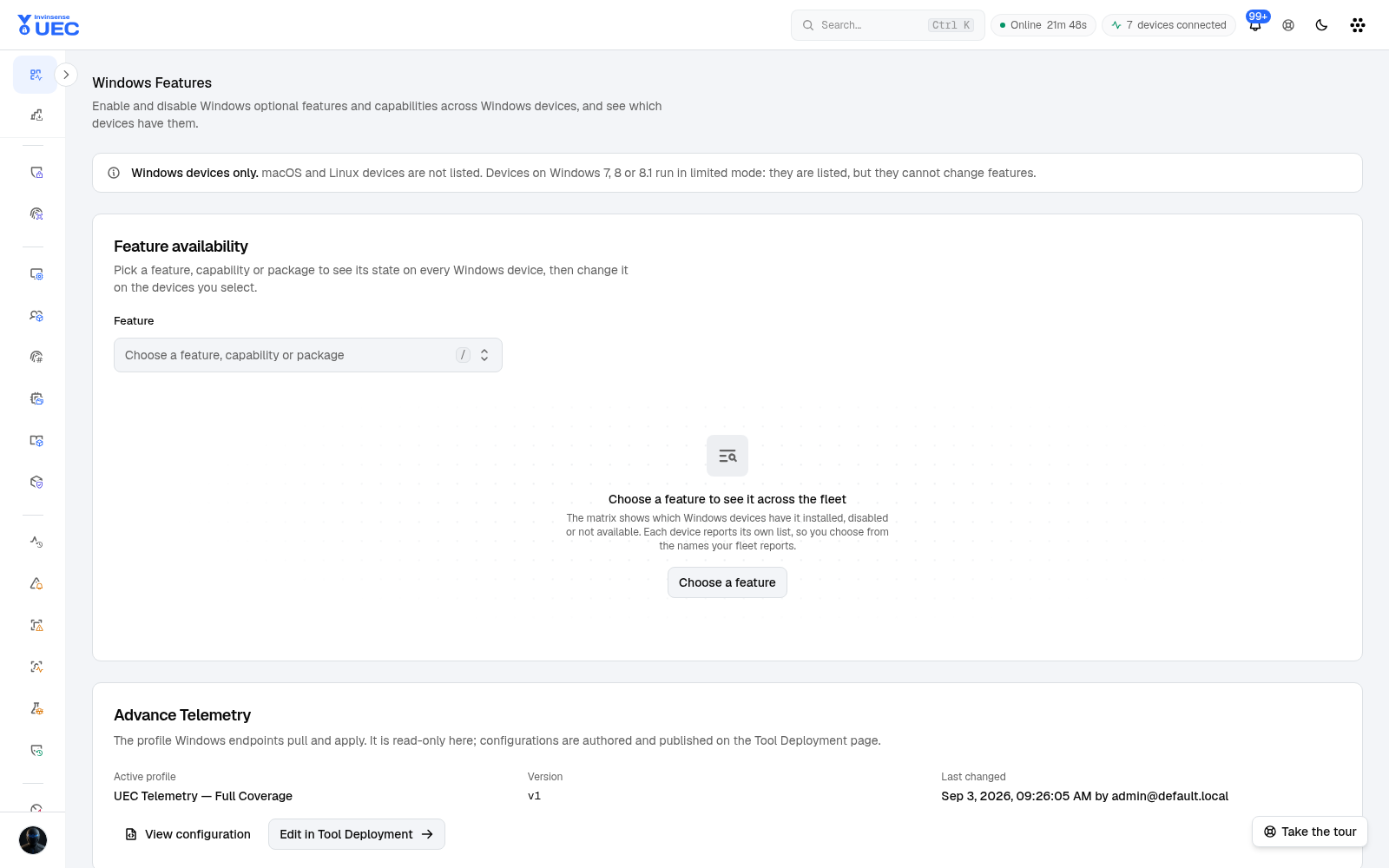Select the fingerprint scan sidebar icon
Viewport: 1389px width, 868px height.
(36, 214)
